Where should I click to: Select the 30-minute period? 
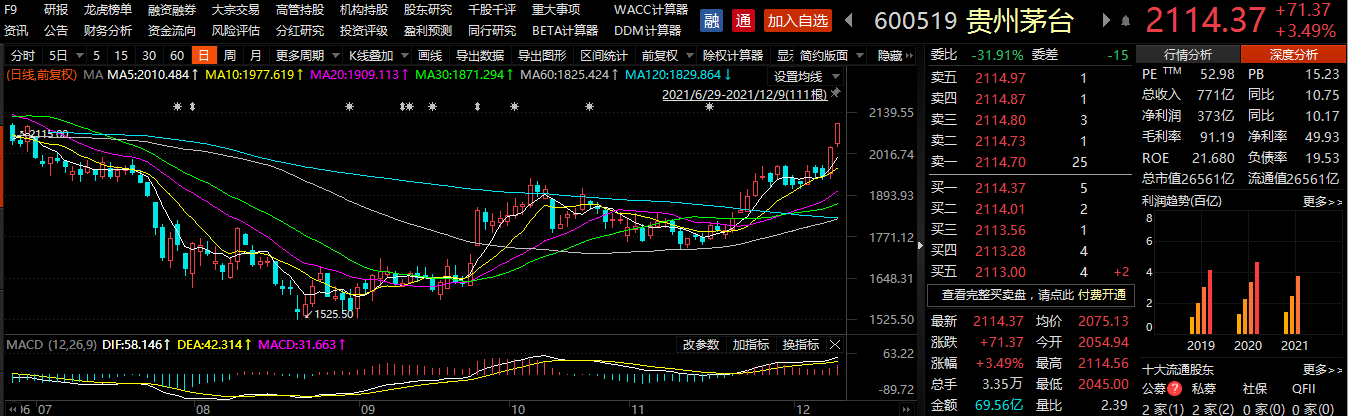point(149,55)
